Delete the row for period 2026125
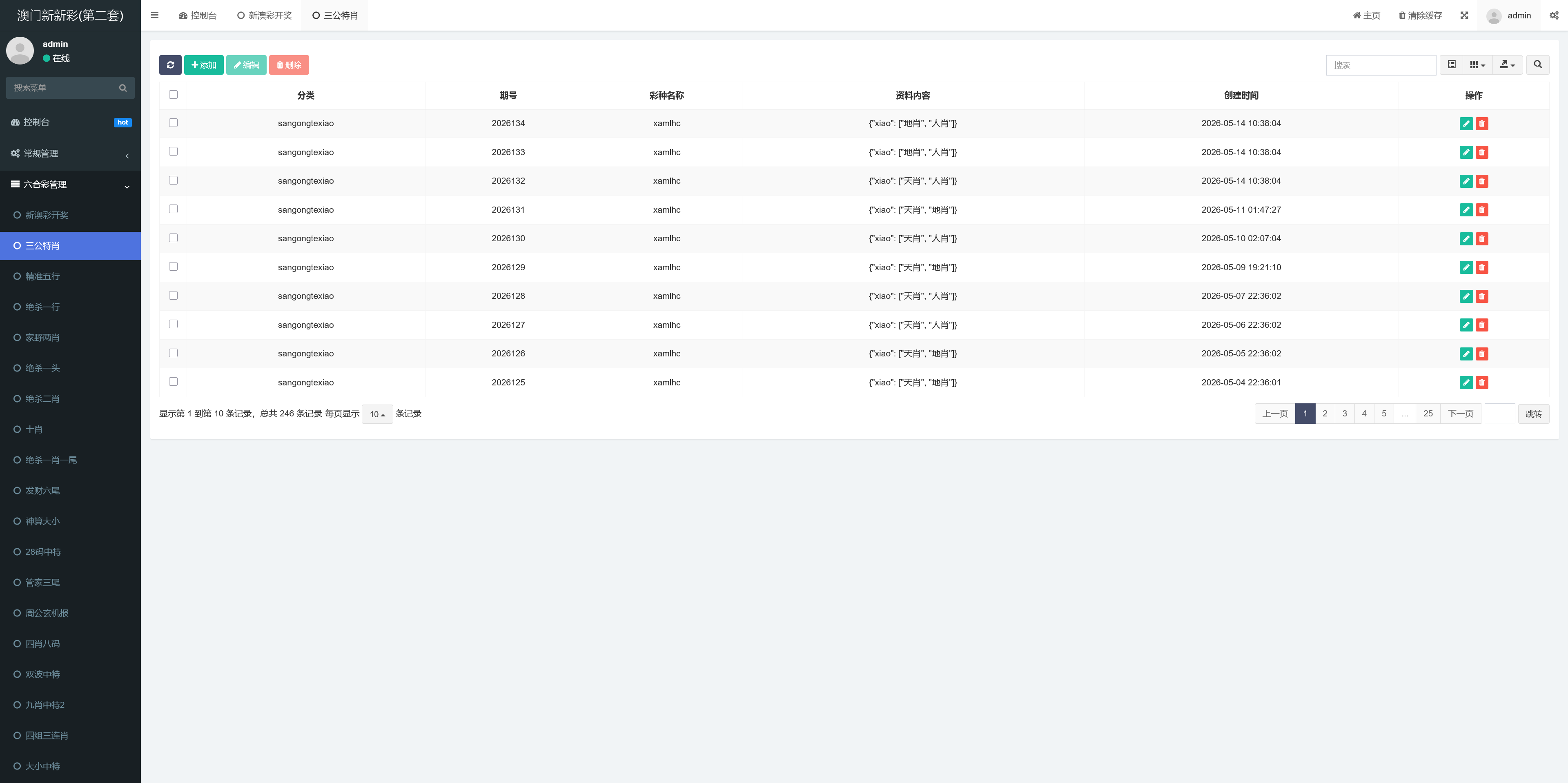The height and width of the screenshot is (783, 1568). point(1481,383)
